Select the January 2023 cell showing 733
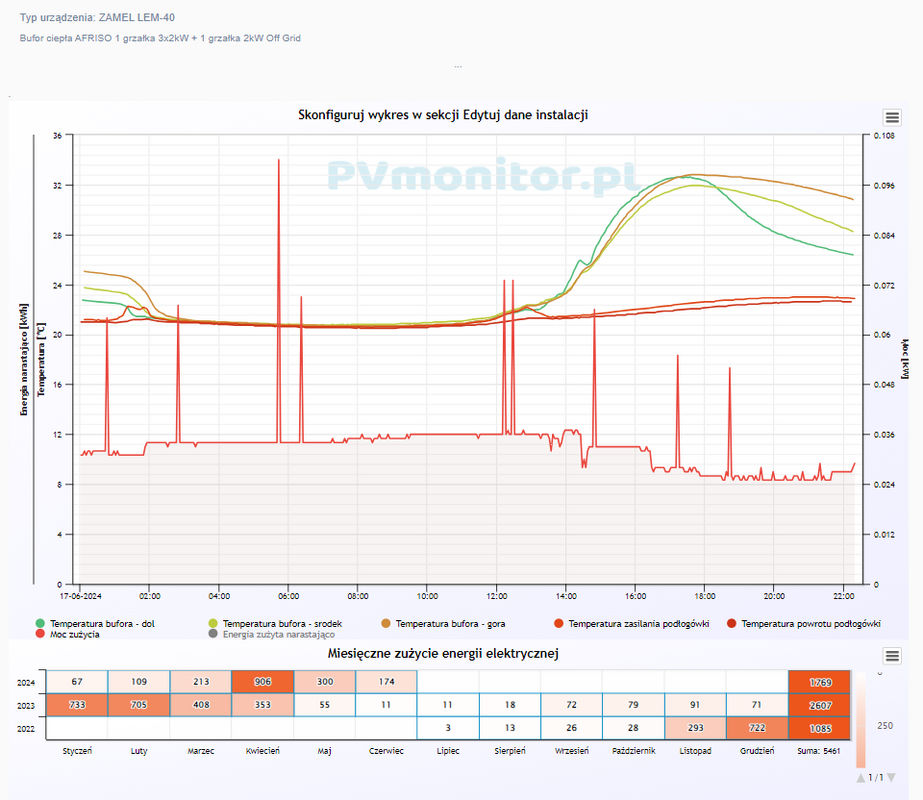This screenshot has width=923, height=800. coord(77,705)
